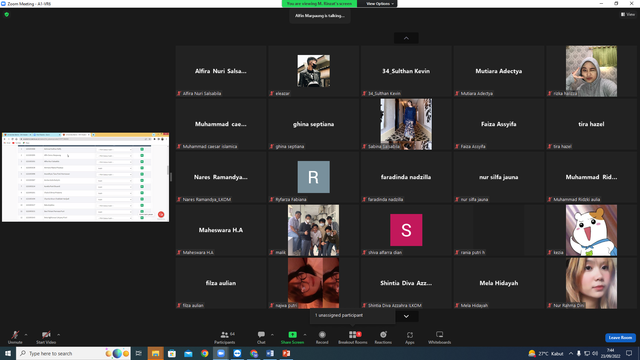Select the Mela Hidayah tile

click(x=499, y=283)
